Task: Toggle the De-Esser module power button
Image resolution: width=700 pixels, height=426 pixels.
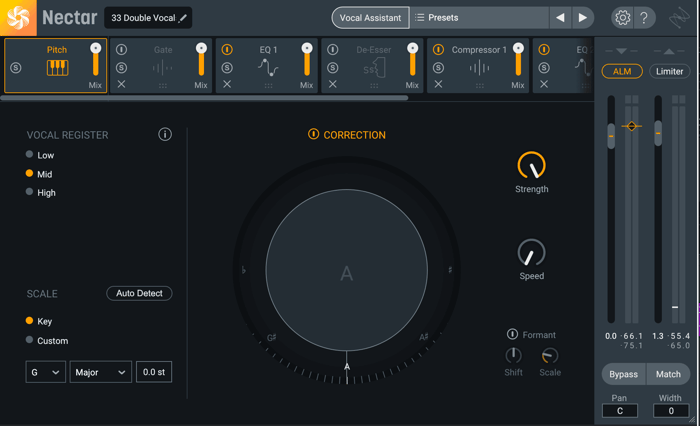Action: [x=333, y=50]
